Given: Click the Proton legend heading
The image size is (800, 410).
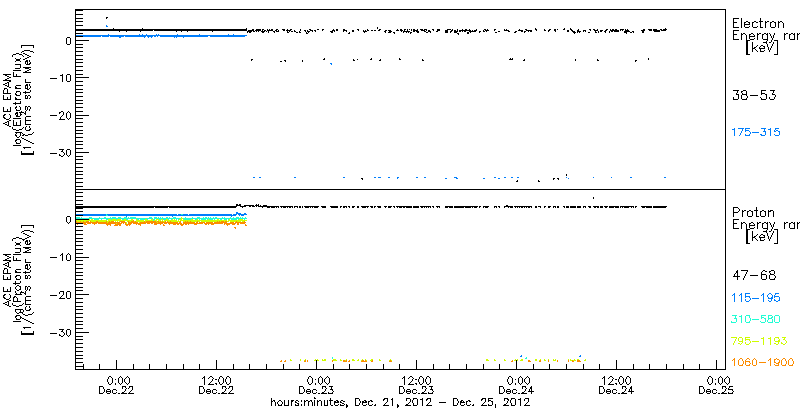Looking at the screenshot, I should [x=754, y=212].
